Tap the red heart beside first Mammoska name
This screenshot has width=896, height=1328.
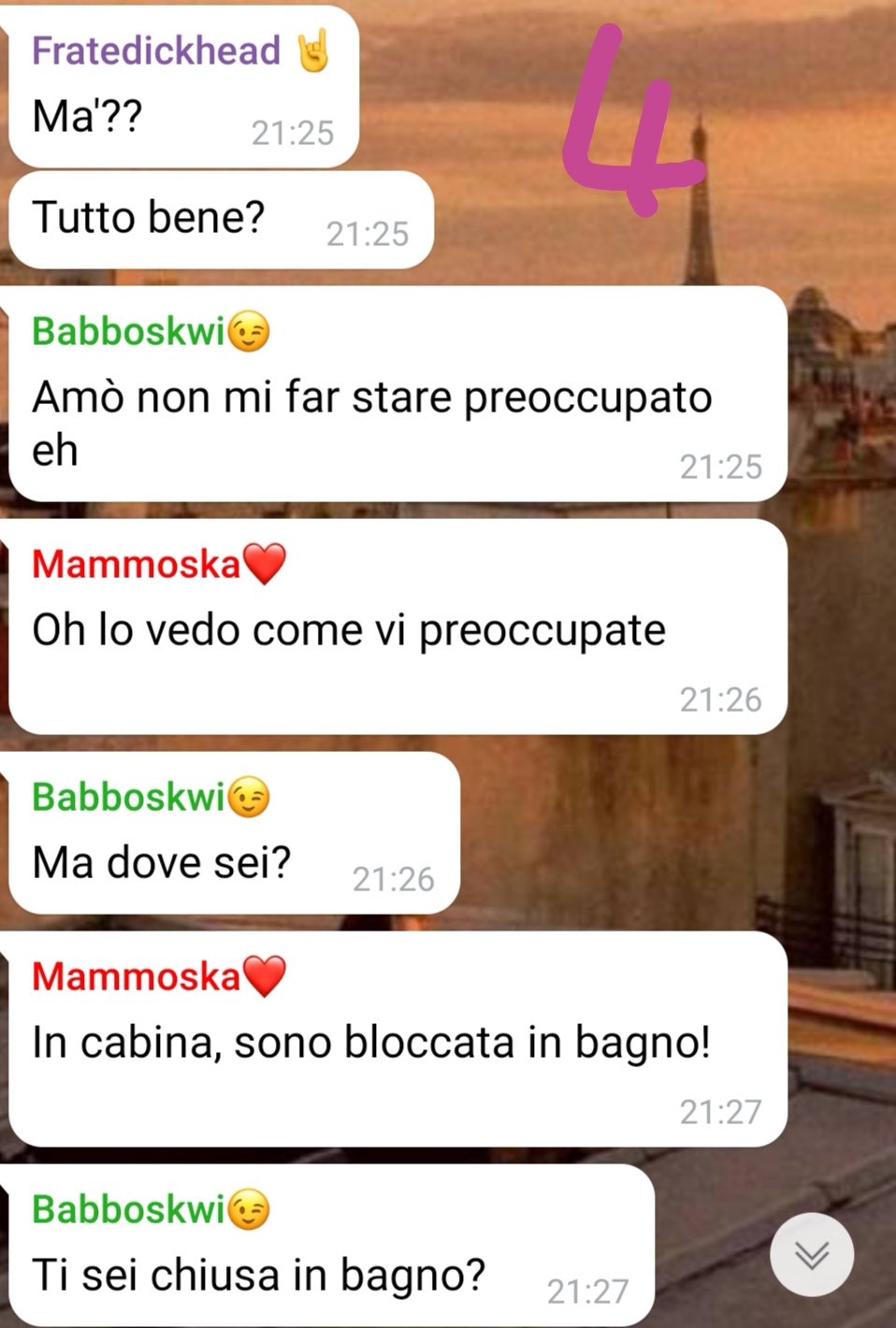(264, 565)
